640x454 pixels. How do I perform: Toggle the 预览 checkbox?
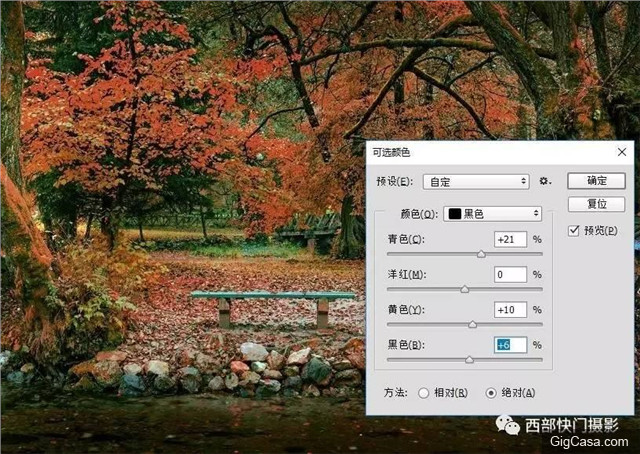coord(573,231)
